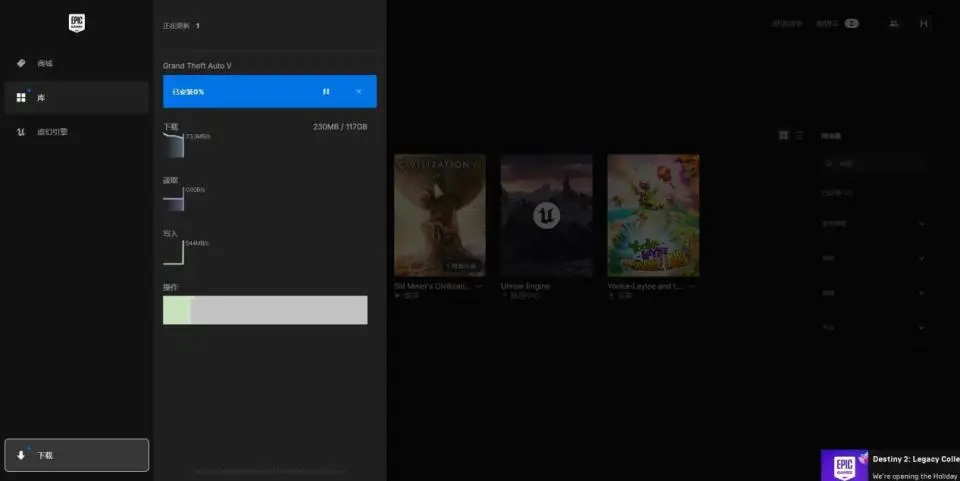Click the installing count header text
This screenshot has width=960, height=481.
click(181, 26)
